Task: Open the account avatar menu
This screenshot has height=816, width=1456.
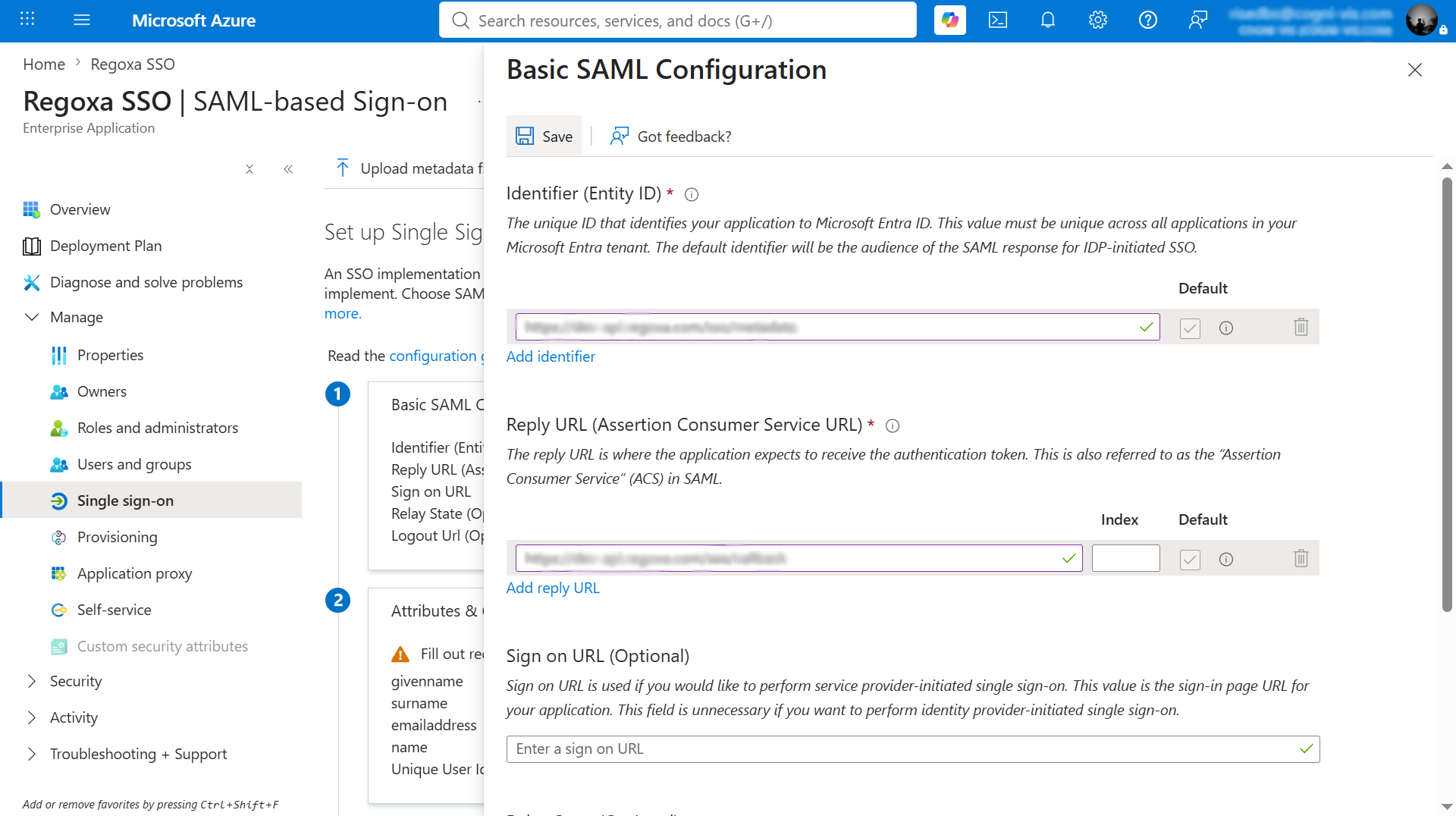Action: 1421,20
